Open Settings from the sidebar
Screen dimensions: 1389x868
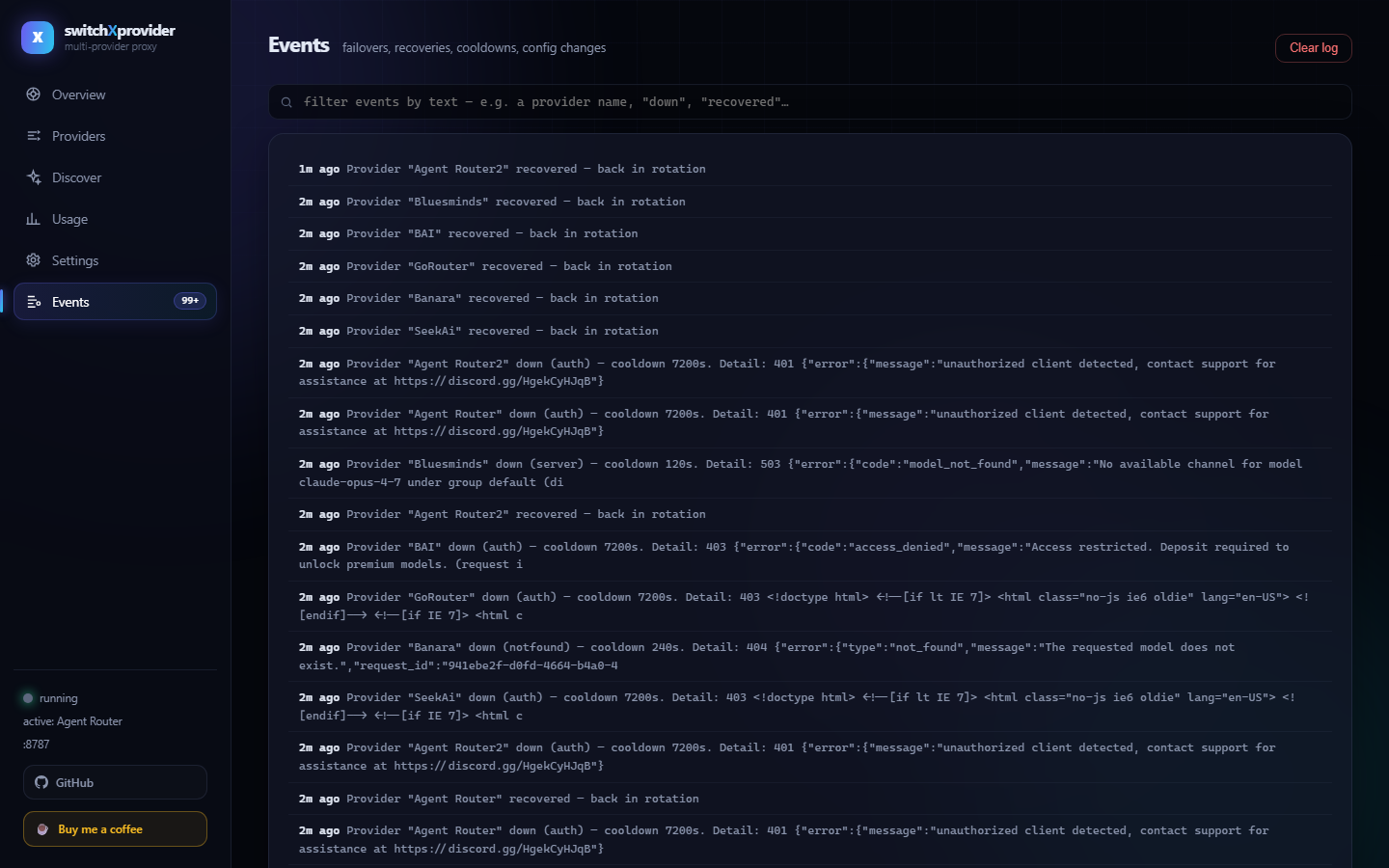click(x=115, y=260)
